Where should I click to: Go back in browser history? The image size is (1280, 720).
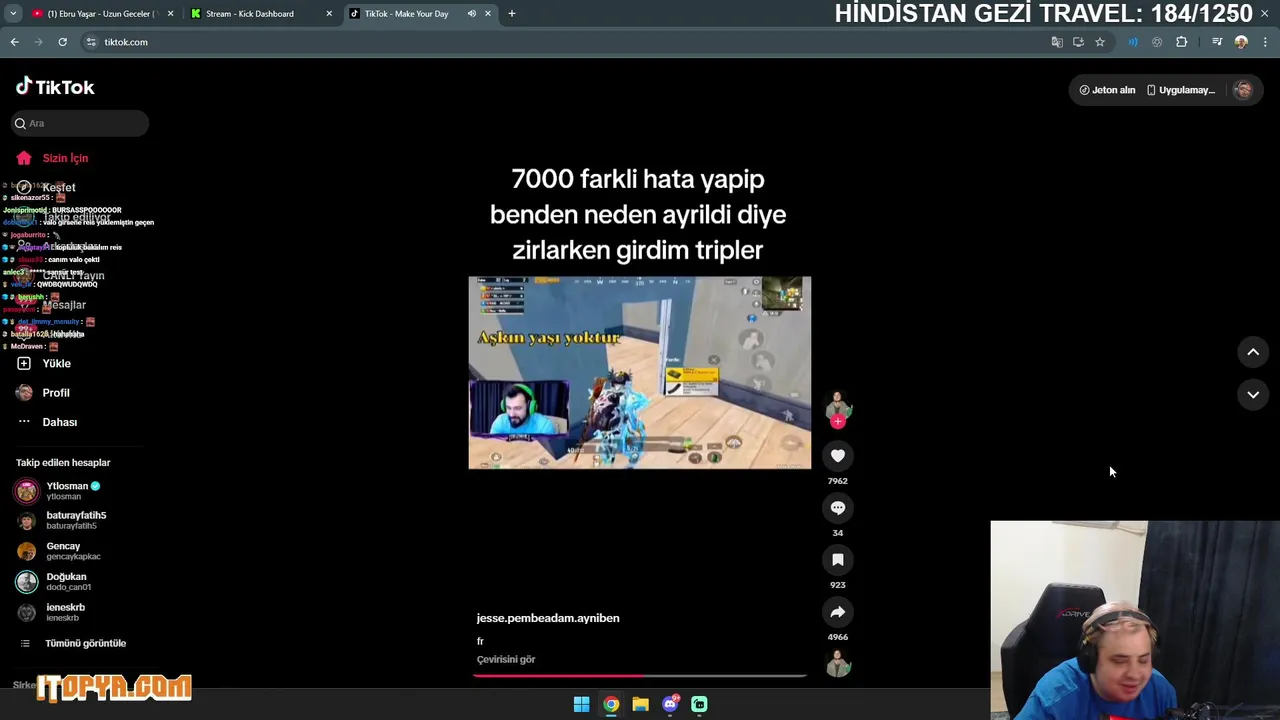click(x=14, y=42)
